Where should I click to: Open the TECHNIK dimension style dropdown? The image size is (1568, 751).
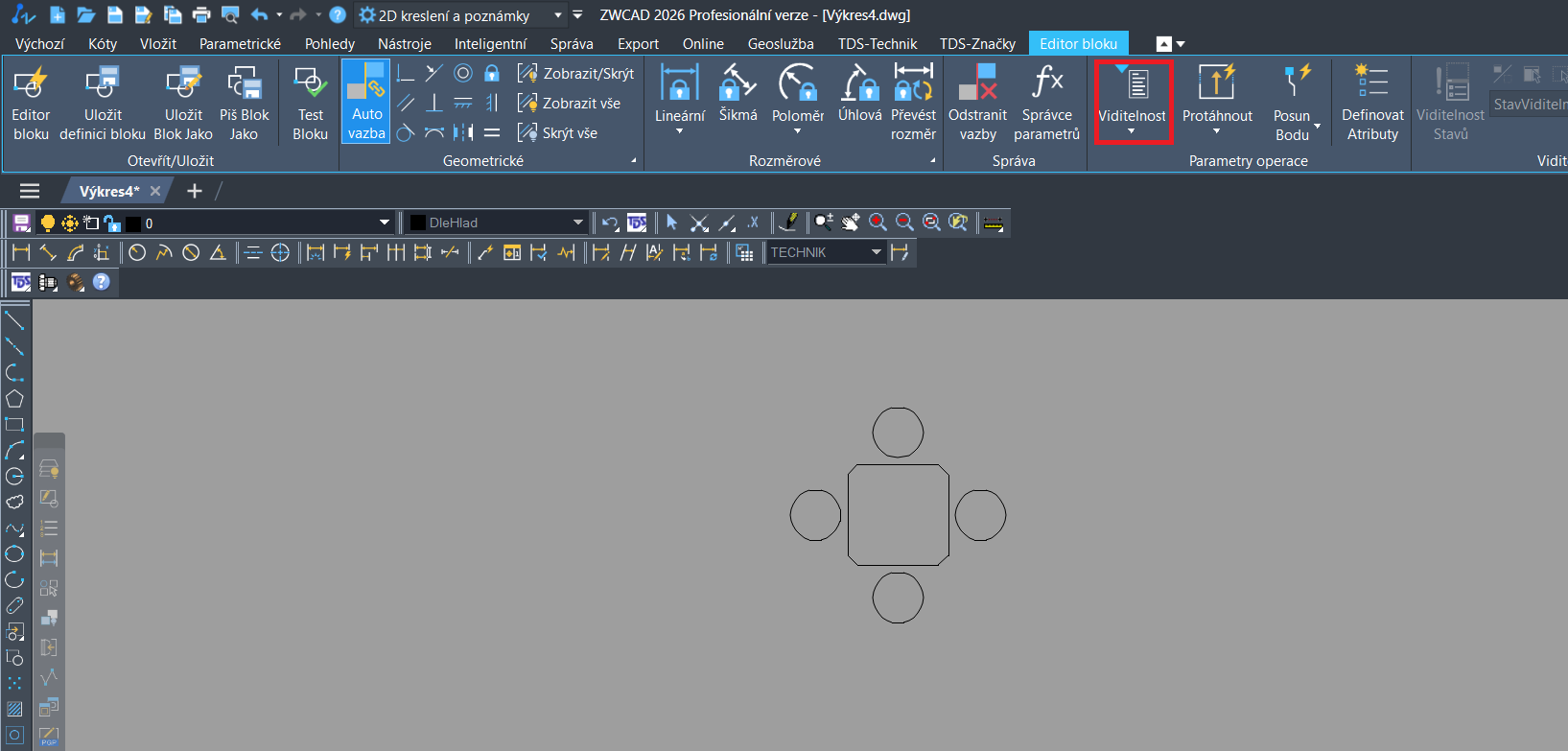pyautogui.click(x=876, y=252)
